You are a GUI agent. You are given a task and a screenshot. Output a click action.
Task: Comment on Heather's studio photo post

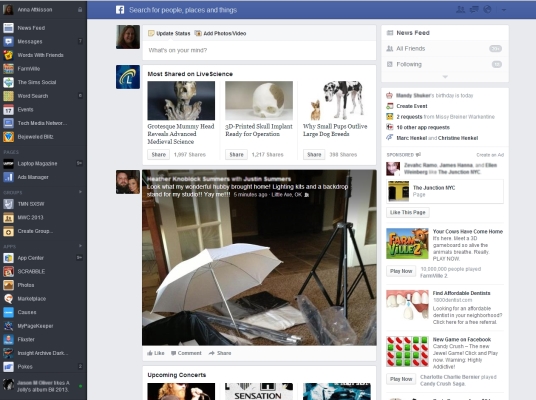pyautogui.click(x=186, y=353)
